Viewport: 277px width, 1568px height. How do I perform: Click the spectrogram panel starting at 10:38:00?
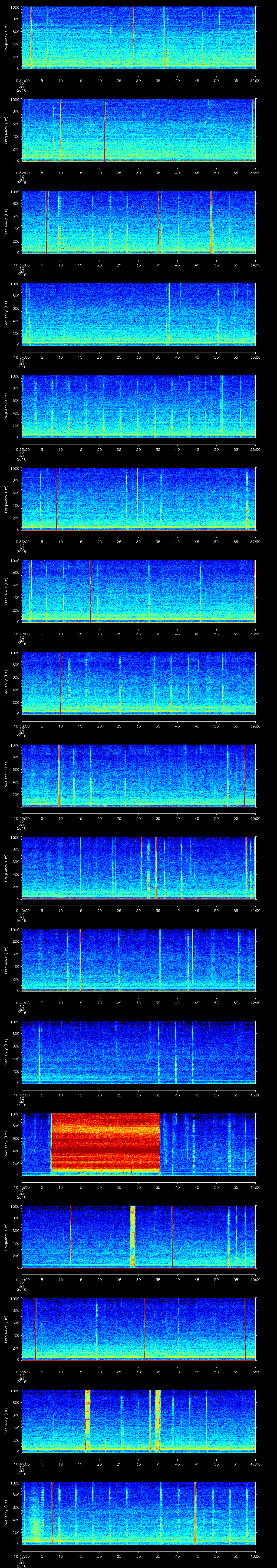[138, 683]
